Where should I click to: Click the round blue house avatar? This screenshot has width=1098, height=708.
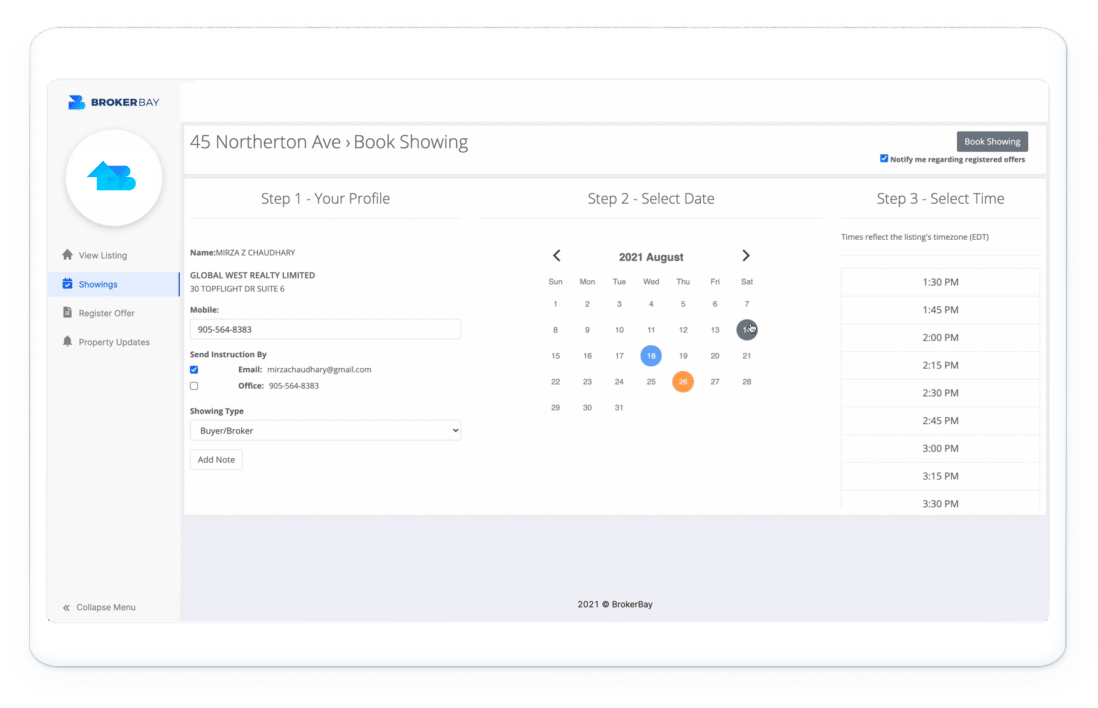[113, 177]
